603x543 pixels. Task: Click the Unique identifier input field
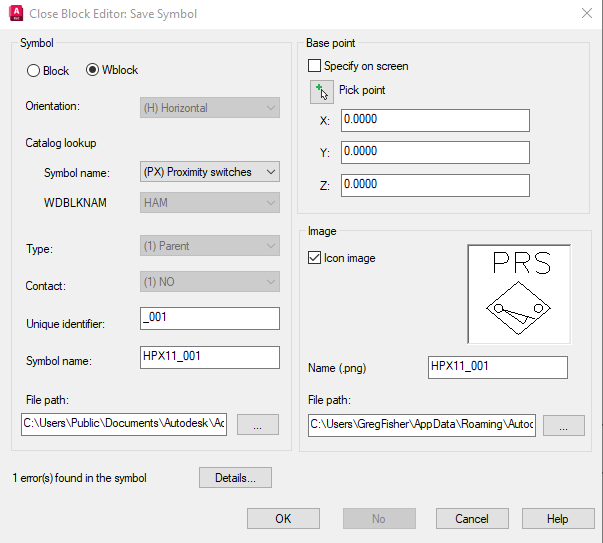[x=210, y=319]
